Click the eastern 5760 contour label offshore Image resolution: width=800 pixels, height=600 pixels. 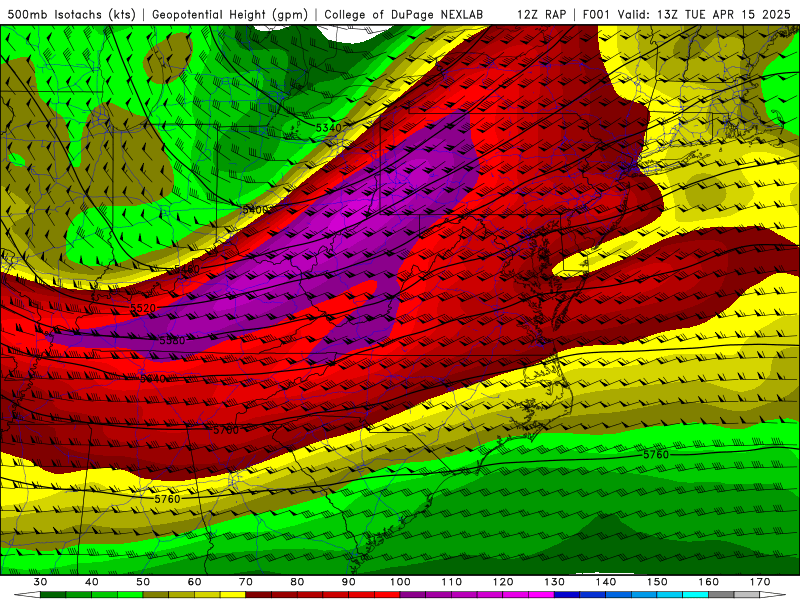[656, 454]
